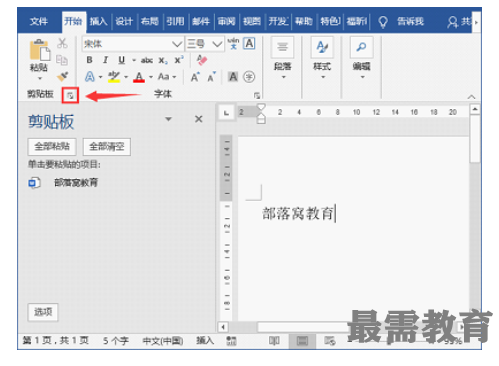This screenshot has height=366, width=499.
Task: Open the highlight color dropdown arrow
Action: tap(126, 77)
